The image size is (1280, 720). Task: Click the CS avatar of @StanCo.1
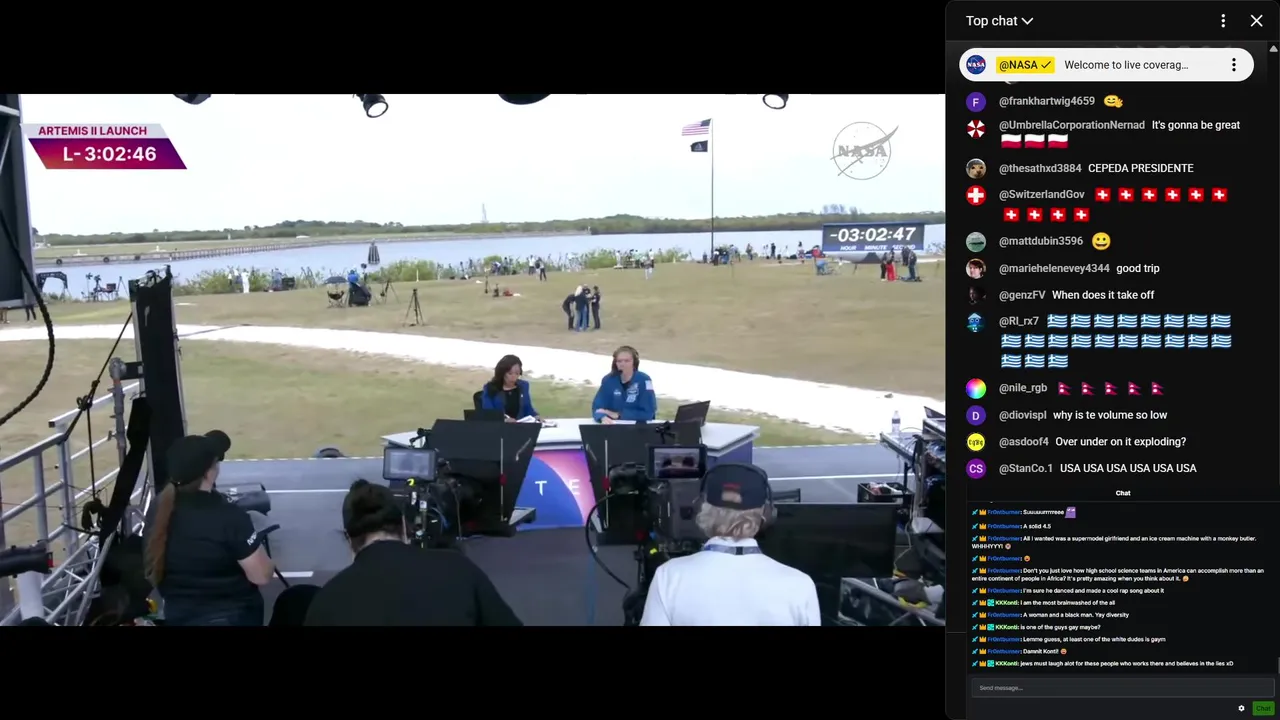(x=976, y=469)
